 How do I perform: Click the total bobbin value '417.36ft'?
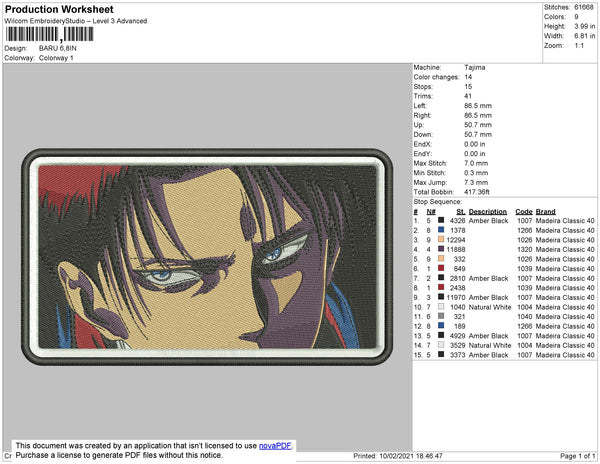pos(477,192)
